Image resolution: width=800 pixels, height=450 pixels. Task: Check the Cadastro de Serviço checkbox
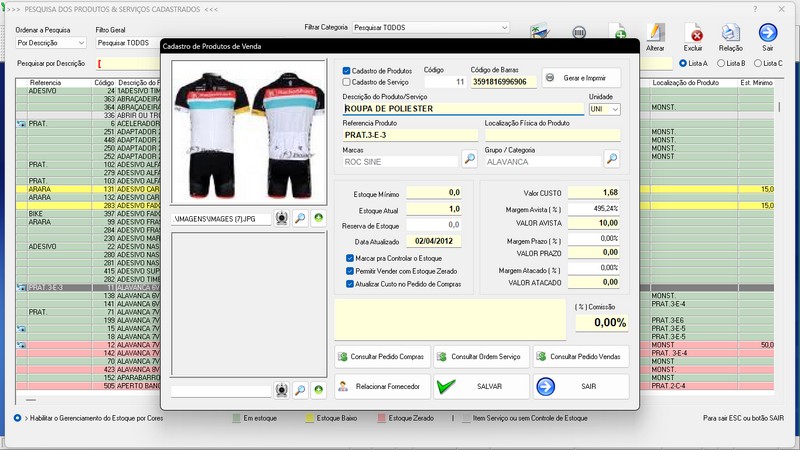[347, 81]
